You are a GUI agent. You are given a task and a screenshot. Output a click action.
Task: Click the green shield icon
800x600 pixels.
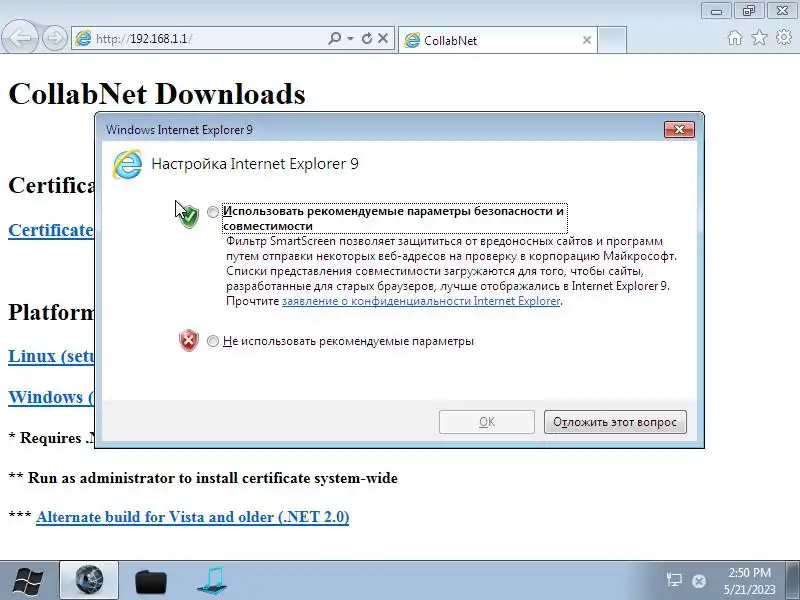coord(189,216)
